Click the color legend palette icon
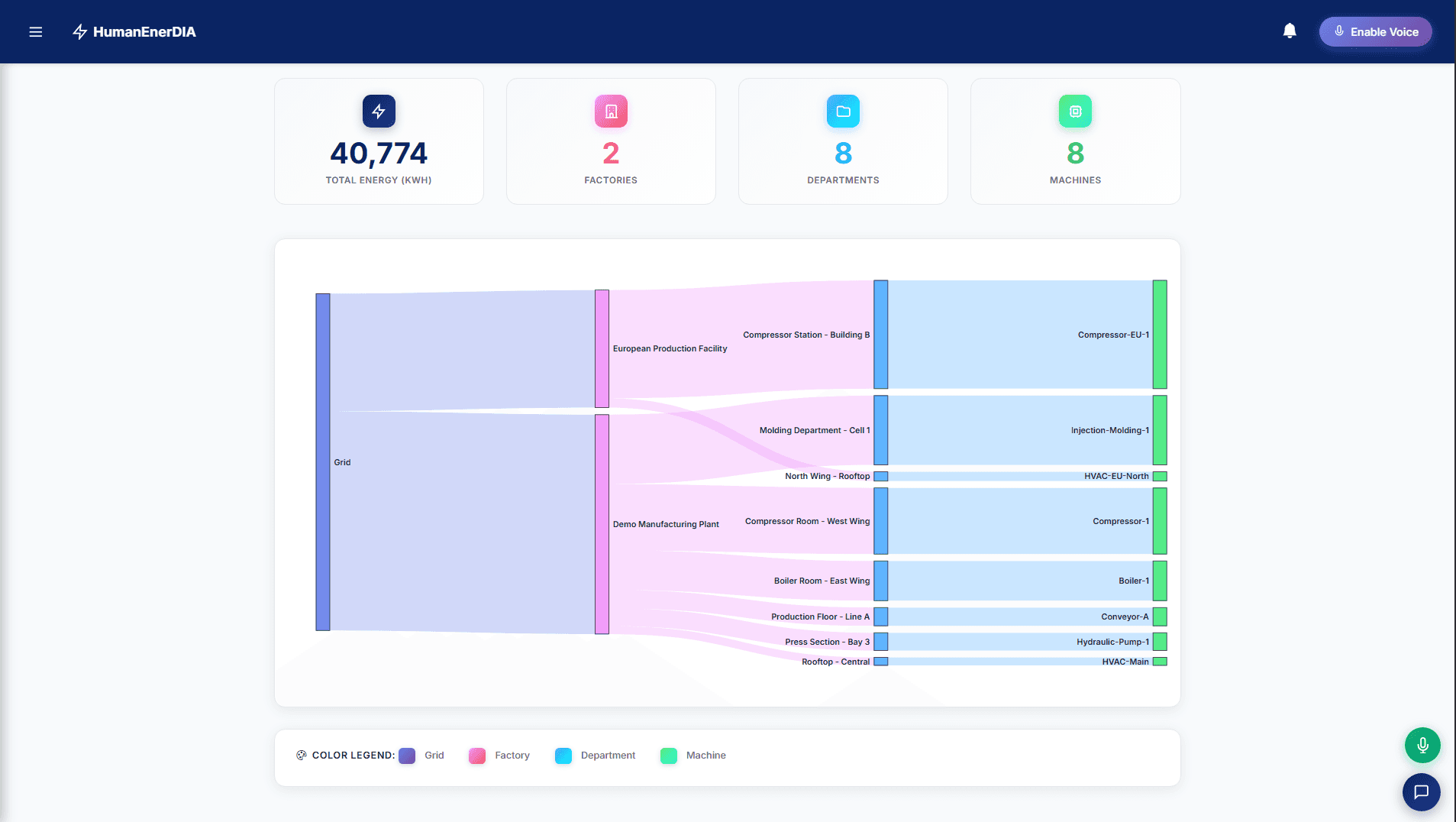 click(x=301, y=755)
